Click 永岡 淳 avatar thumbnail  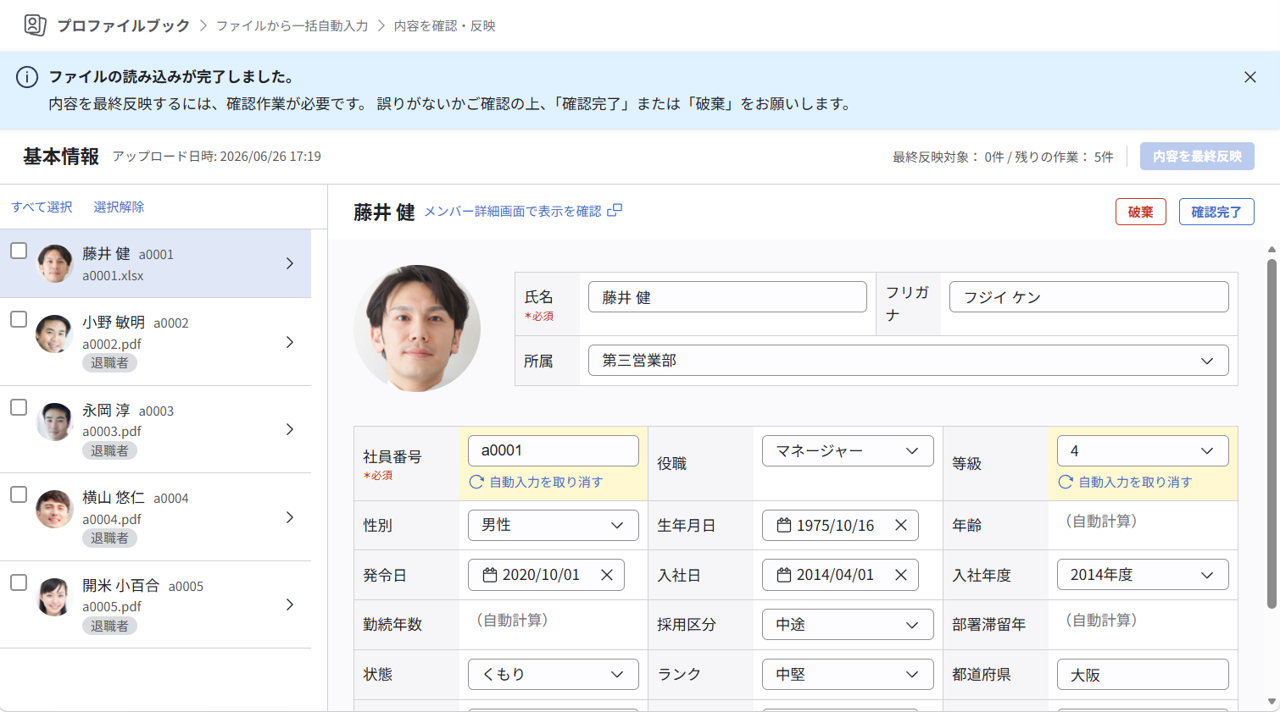[54, 422]
